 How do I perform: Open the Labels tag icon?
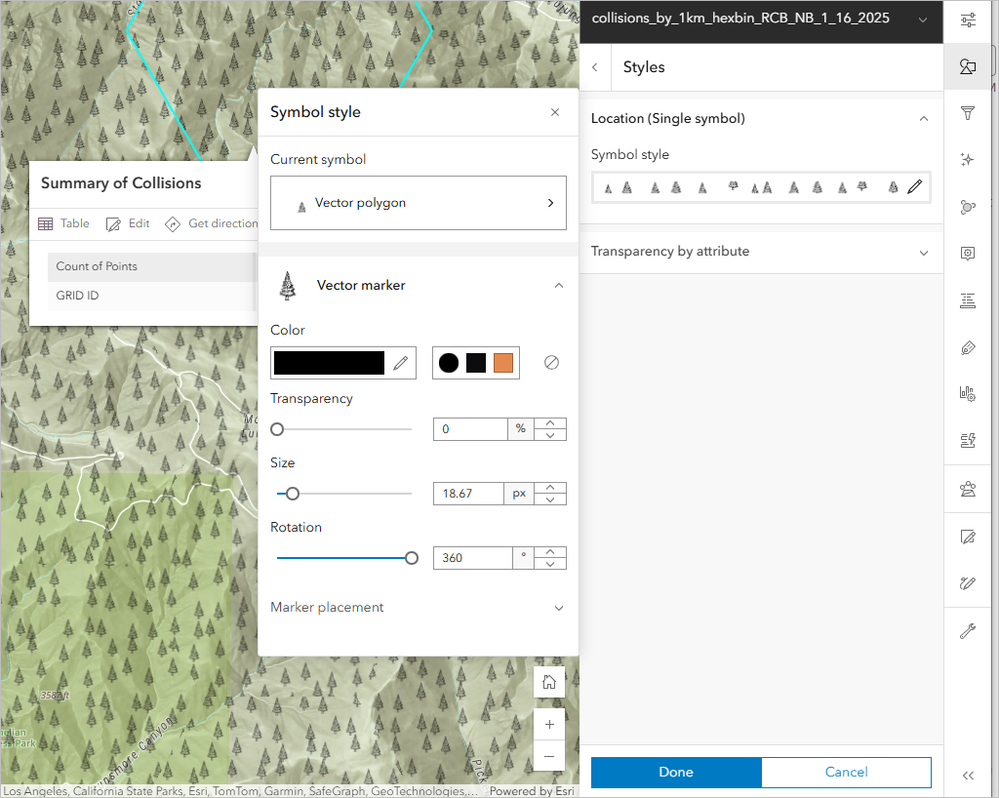coord(968,348)
